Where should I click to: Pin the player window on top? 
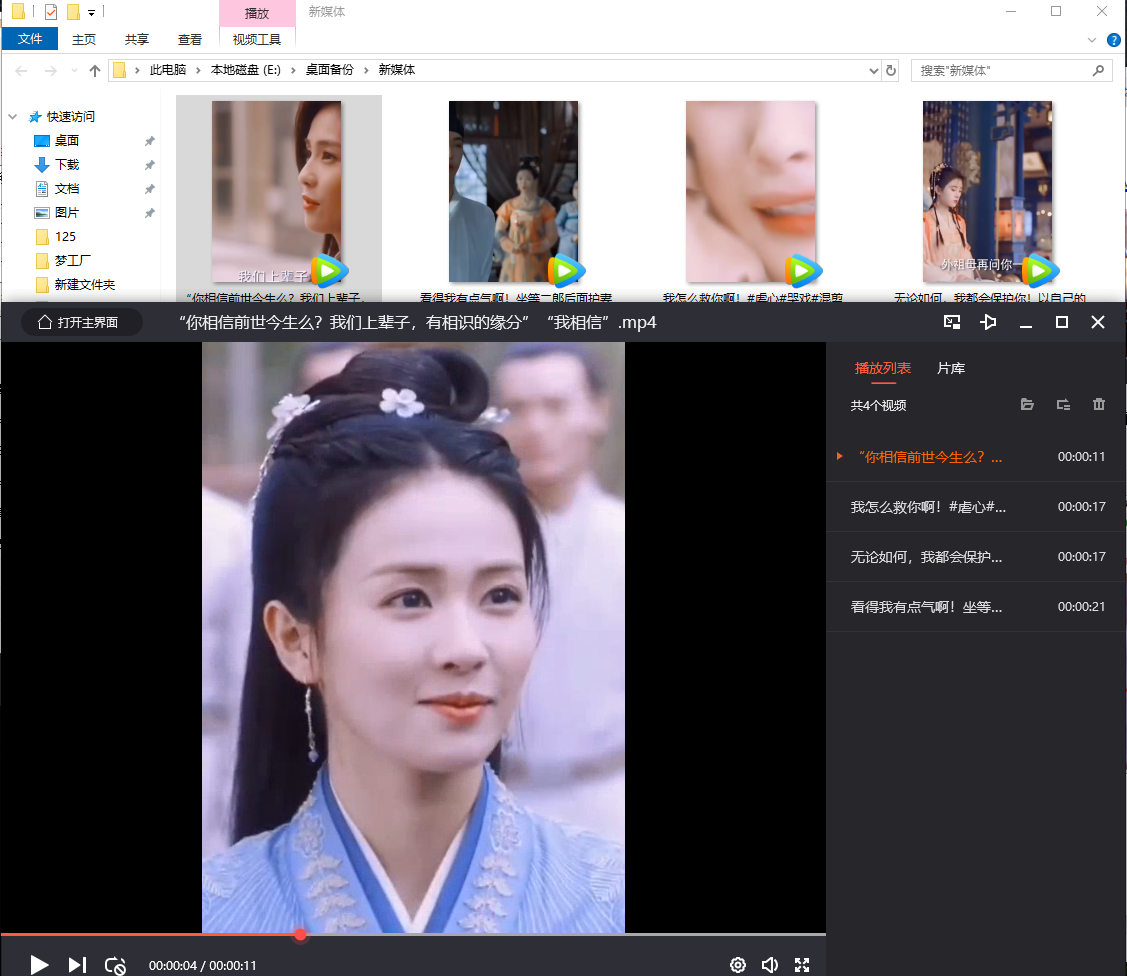point(988,322)
